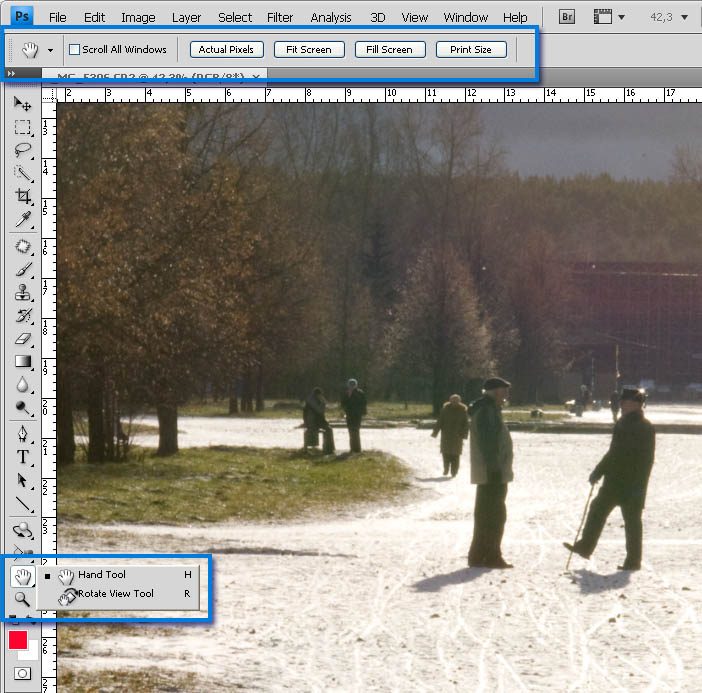
Task: Select the Horizontal Type tool
Action: [x=22, y=457]
